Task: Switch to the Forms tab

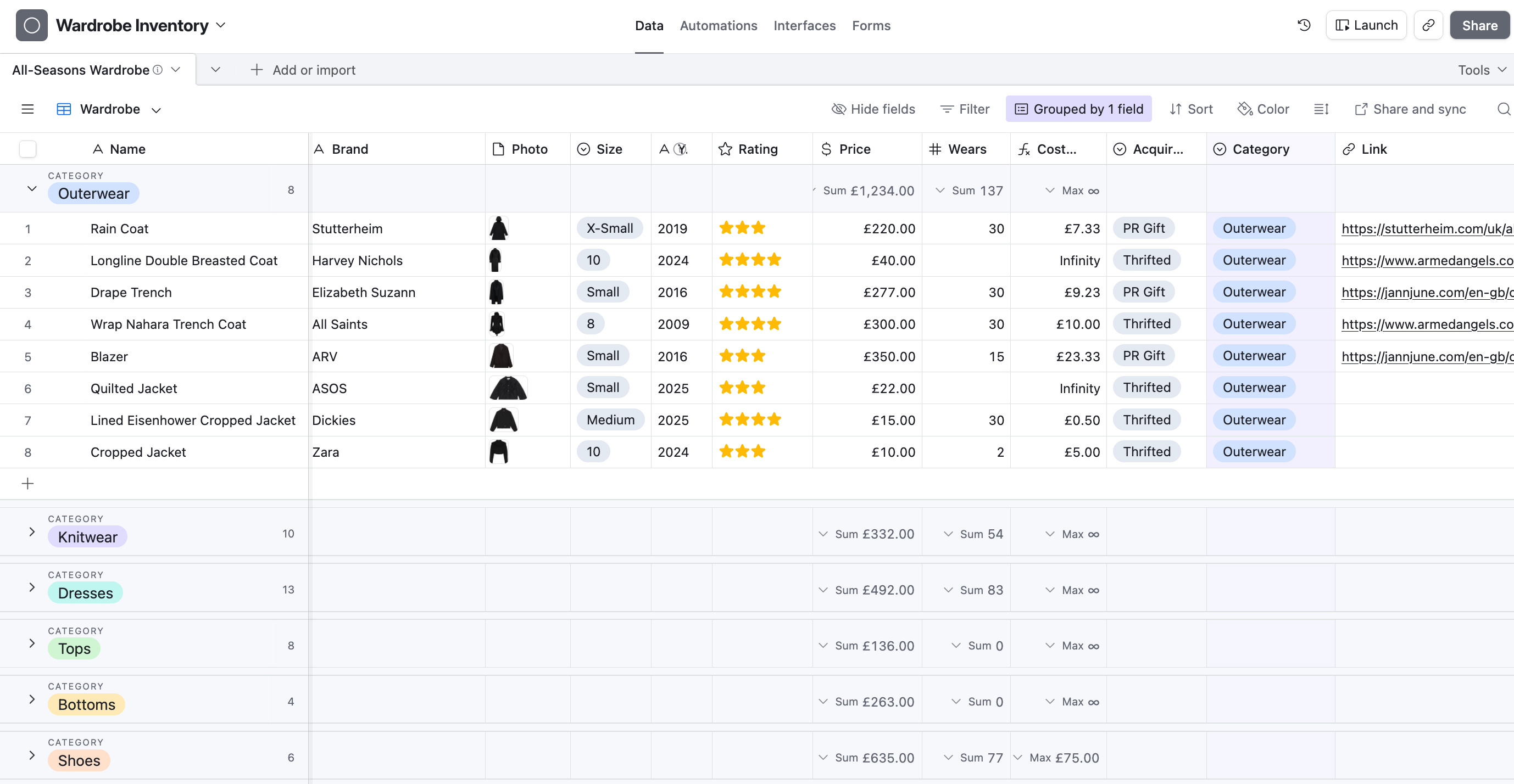Action: point(871,26)
